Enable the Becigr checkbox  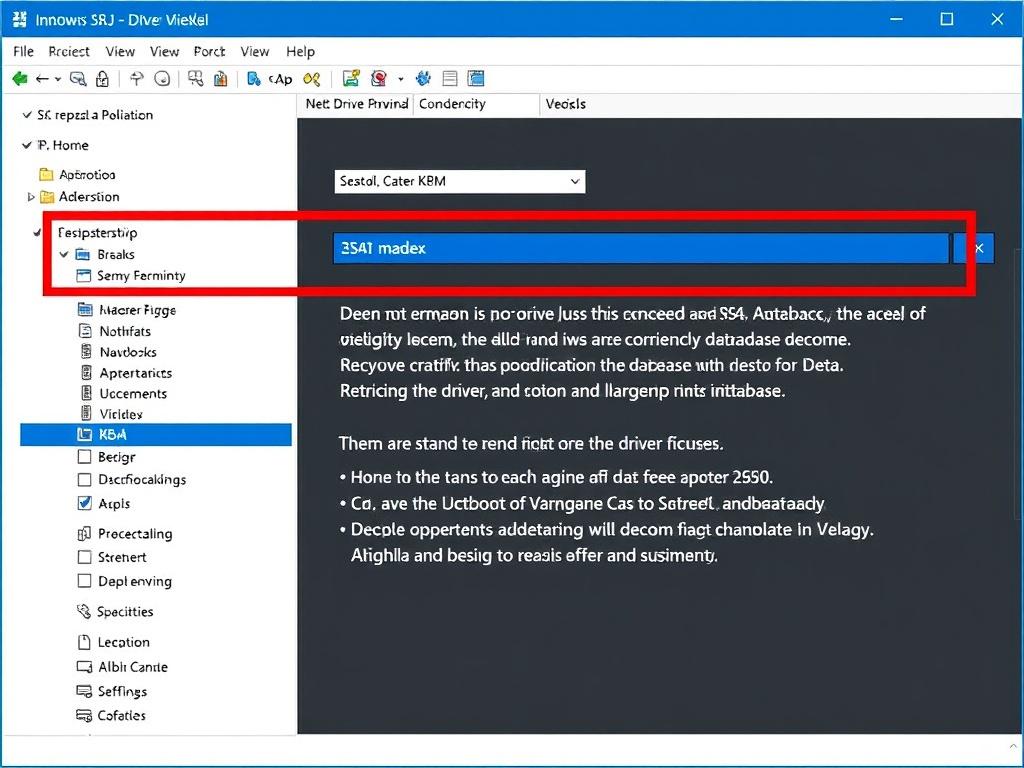click(x=84, y=456)
